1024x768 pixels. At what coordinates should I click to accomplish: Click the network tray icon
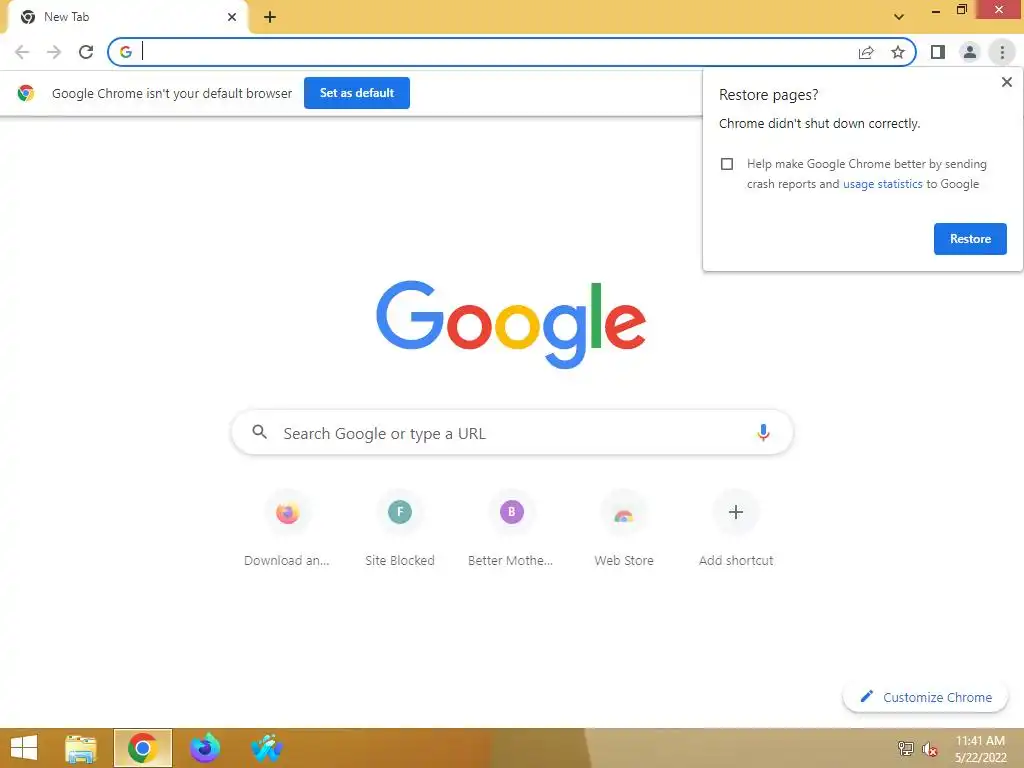[x=906, y=748]
